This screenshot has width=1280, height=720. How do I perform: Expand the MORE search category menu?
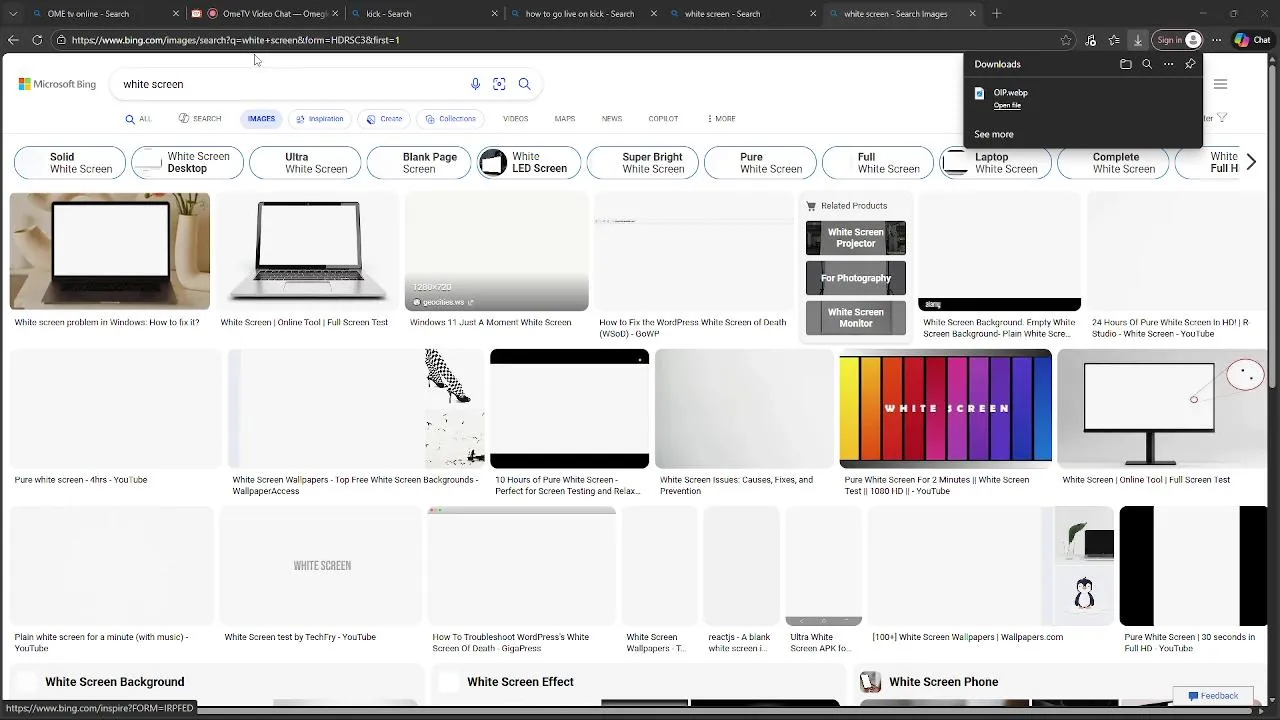tap(721, 118)
